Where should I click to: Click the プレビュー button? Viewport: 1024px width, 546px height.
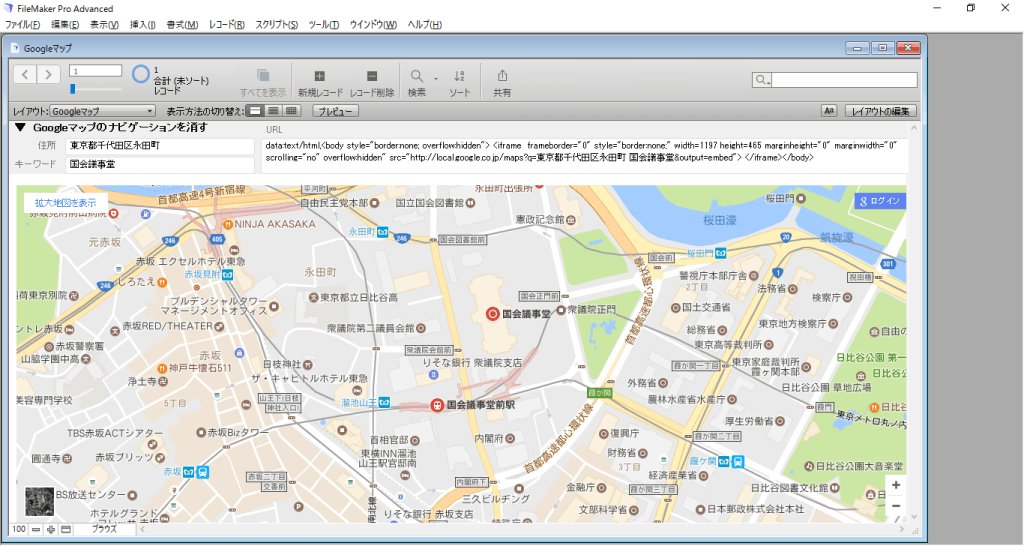click(x=335, y=111)
